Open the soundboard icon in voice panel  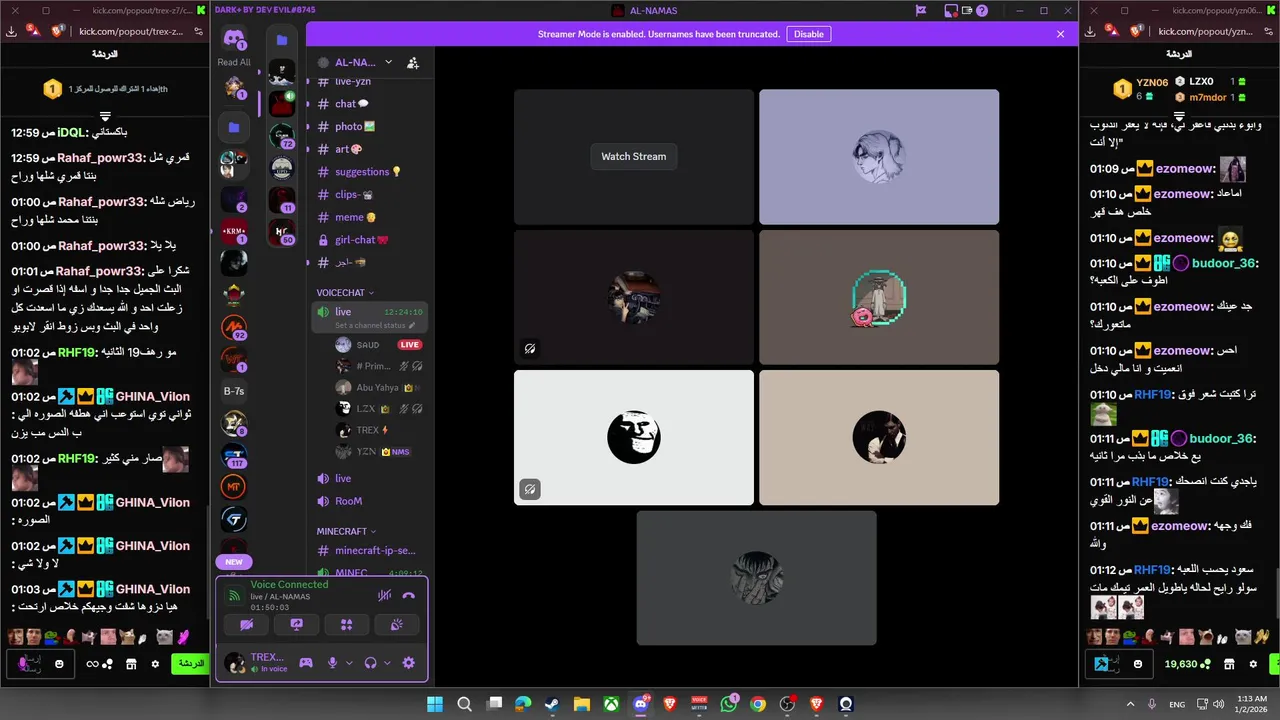396,624
